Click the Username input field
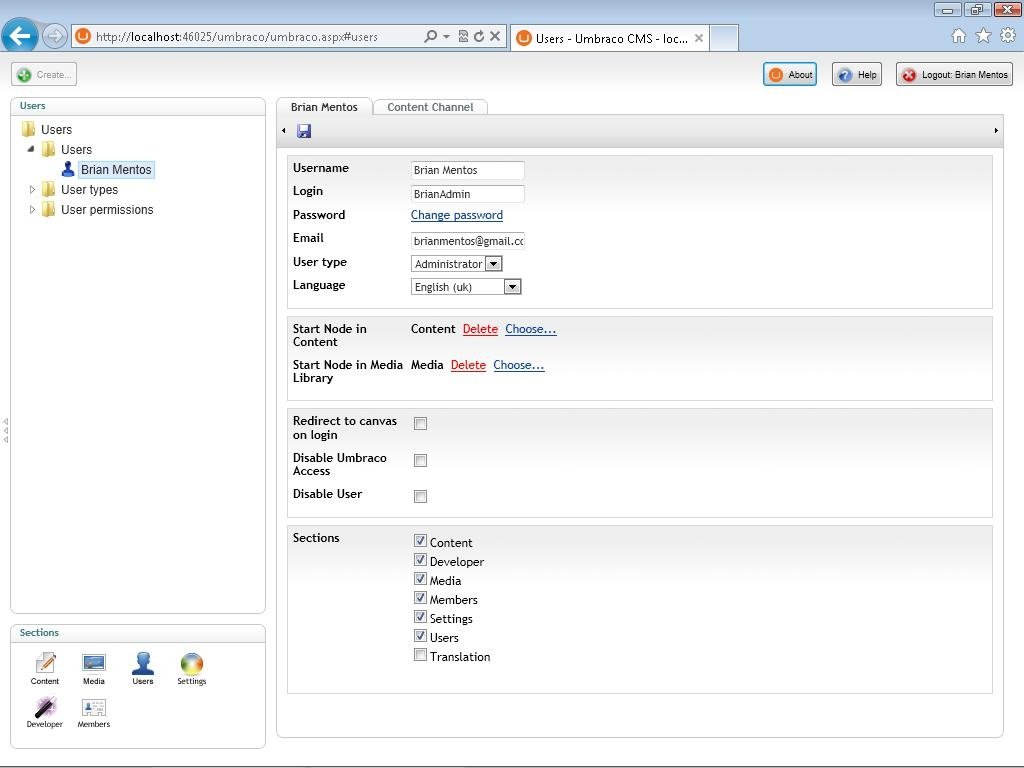Image resolution: width=1024 pixels, height=768 pixels. (x=468, y=170)
